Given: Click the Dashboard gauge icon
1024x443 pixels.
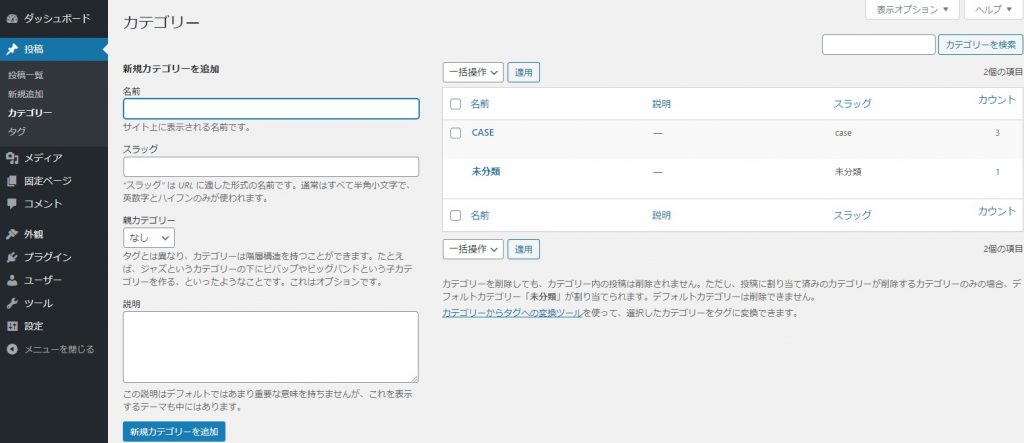Looking at the screenshot, I should coord(12,18).
